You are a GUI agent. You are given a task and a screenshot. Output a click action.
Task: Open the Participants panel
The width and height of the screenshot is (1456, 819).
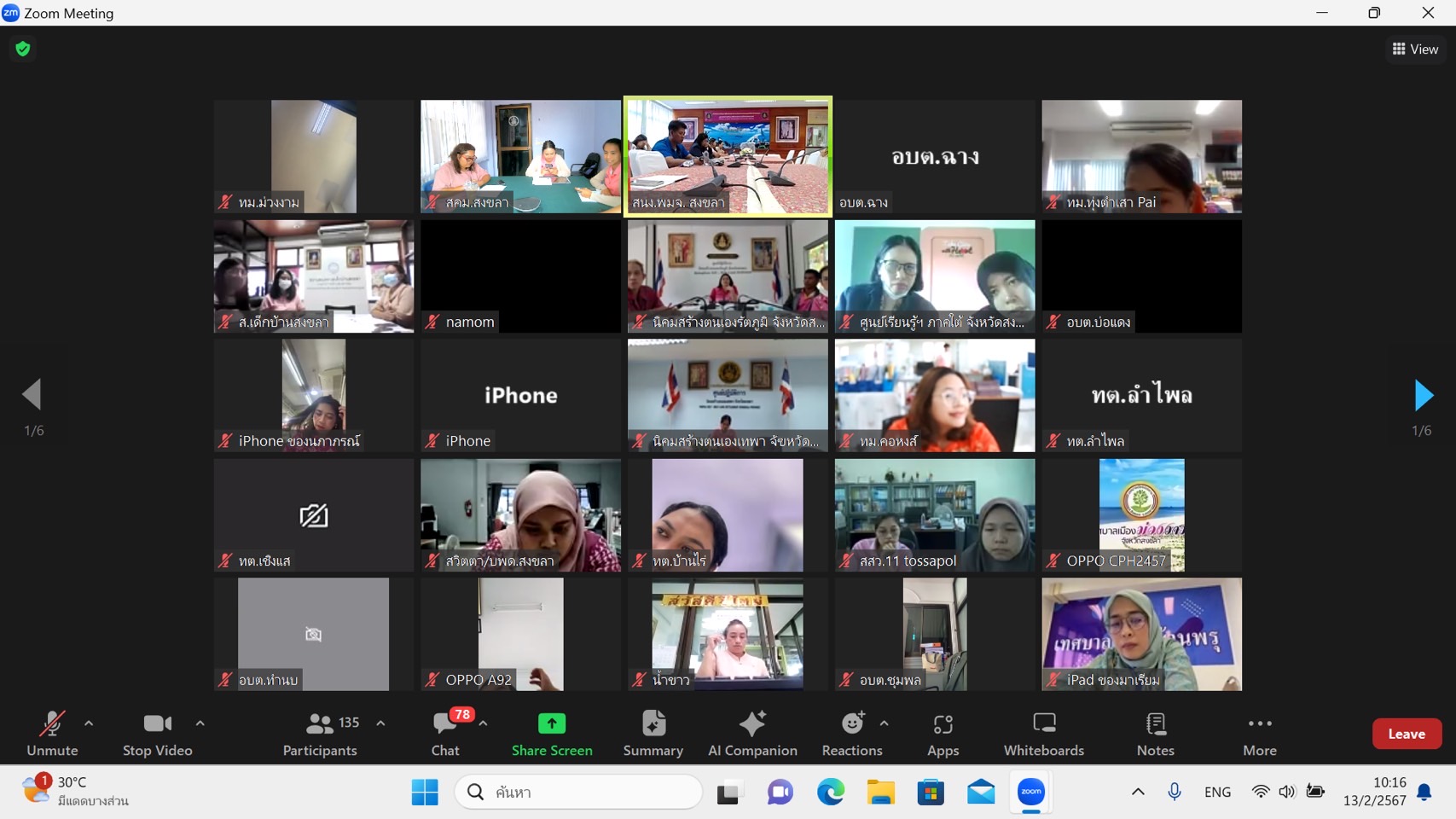pos(321,734)
